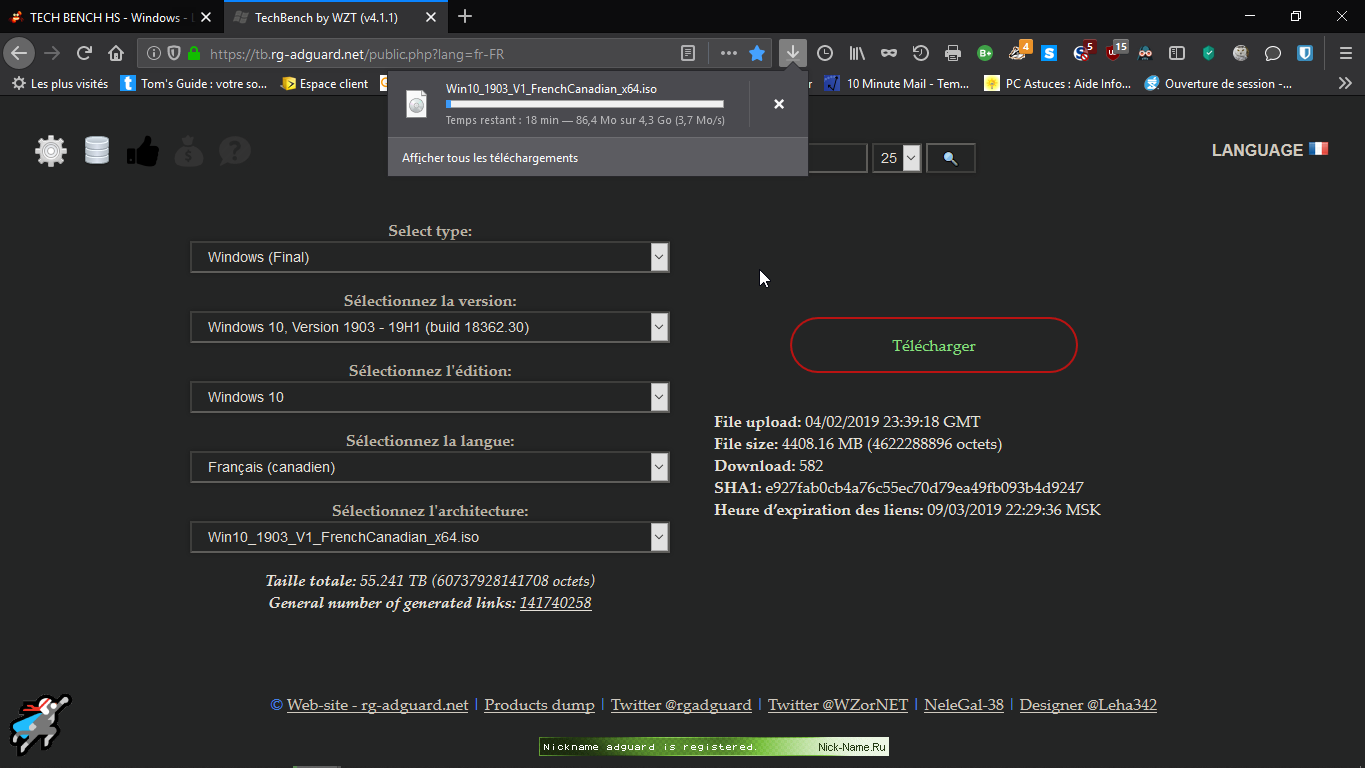Viewport: 1365px width, 768px height.
Task: Click the gear settings icon on TechBench page
Action: coord(51,150)
